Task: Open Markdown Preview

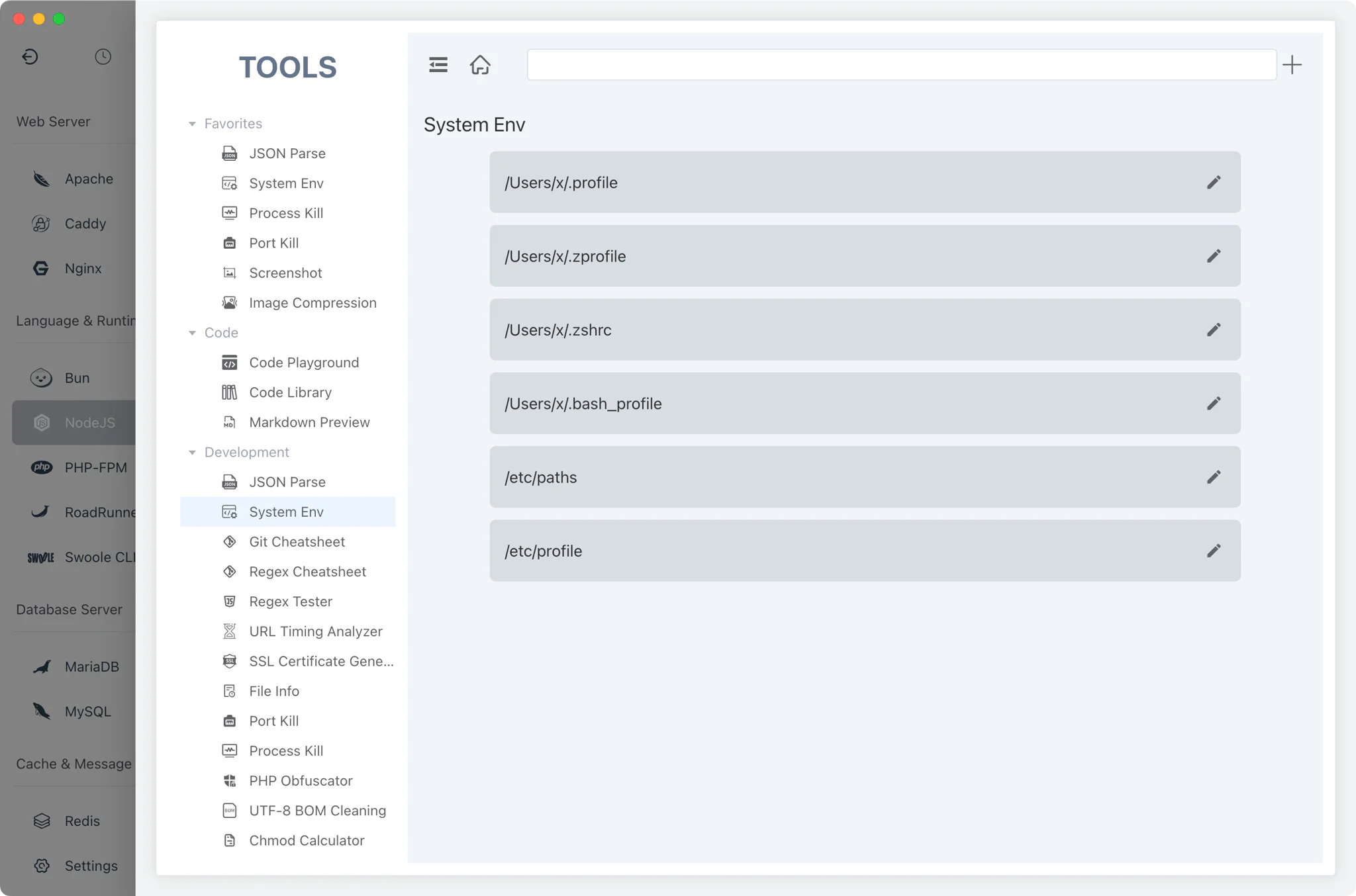Action: point(287,422)
